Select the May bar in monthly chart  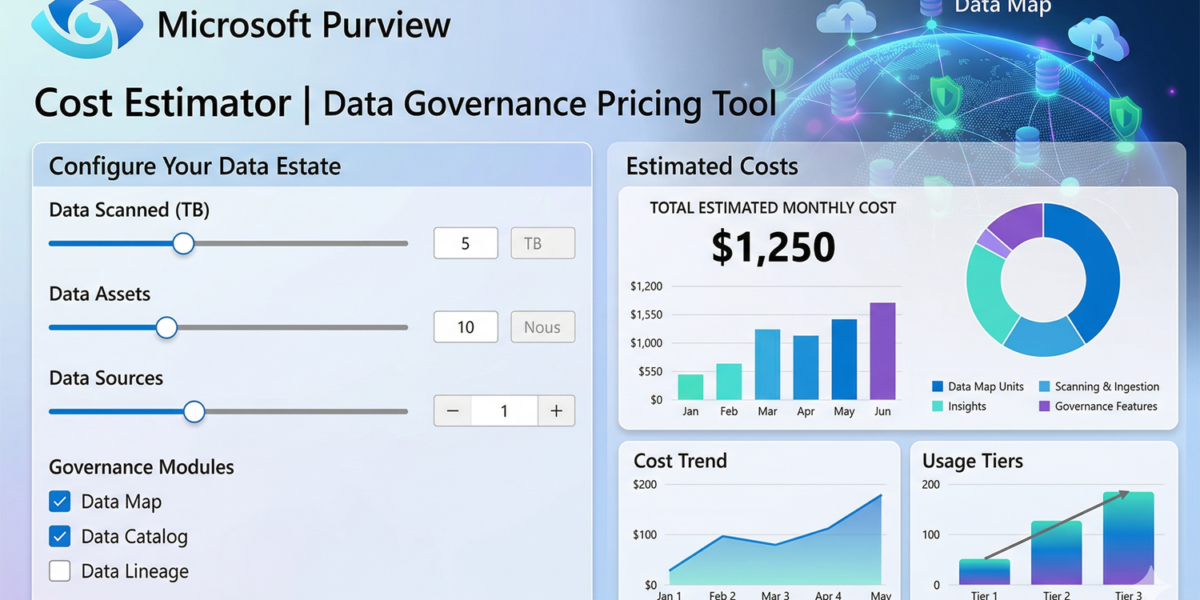844,360
